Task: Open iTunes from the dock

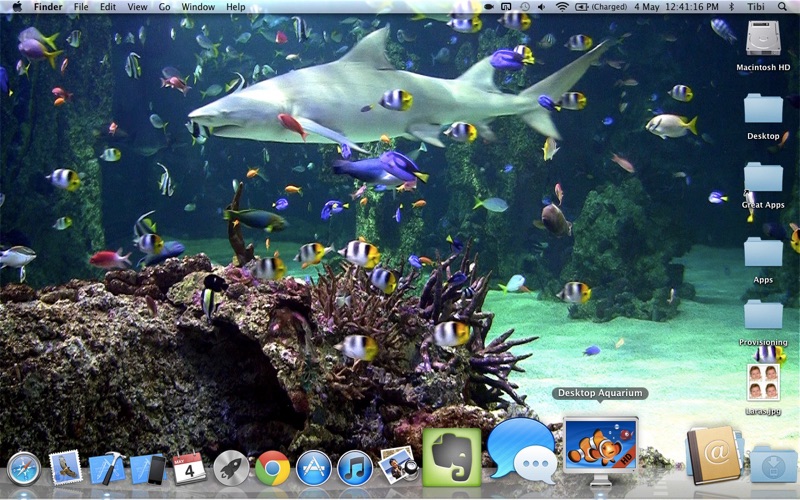Action: (x=354, y=468)
